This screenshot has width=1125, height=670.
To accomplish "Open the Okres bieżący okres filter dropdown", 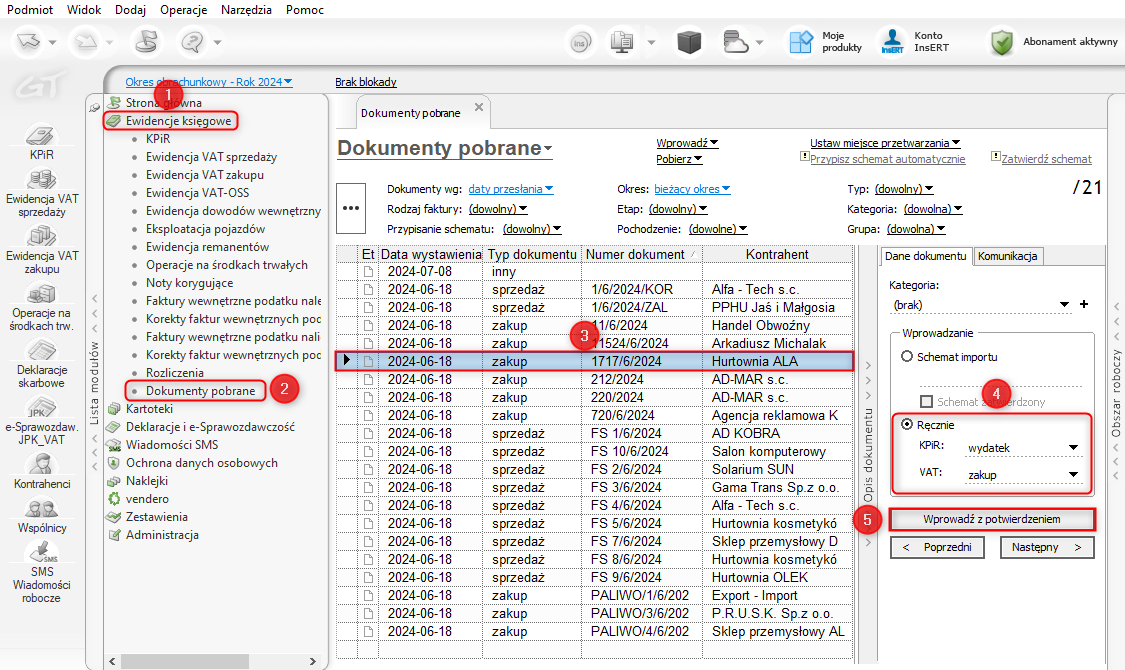I will pos(692,189).
